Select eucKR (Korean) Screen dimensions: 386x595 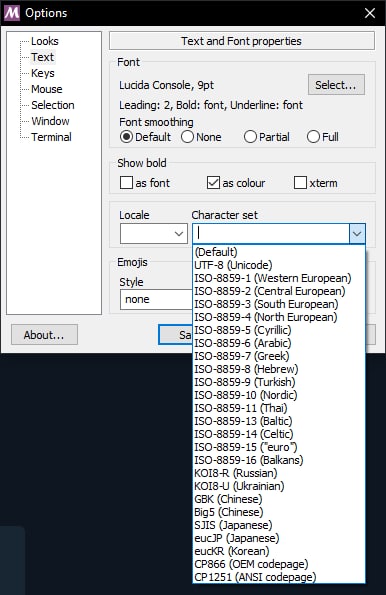pos(279,551)
